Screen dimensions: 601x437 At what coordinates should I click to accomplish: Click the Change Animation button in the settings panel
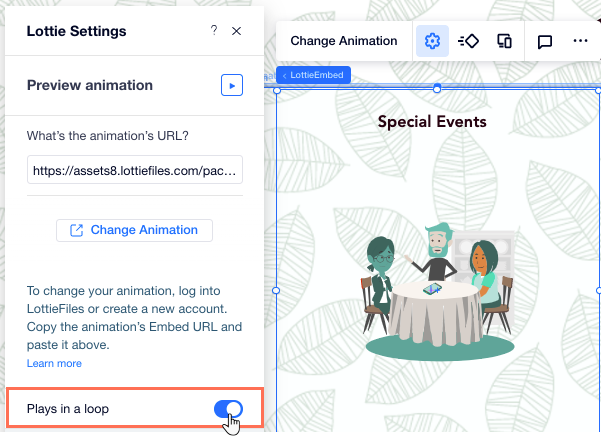135,230
